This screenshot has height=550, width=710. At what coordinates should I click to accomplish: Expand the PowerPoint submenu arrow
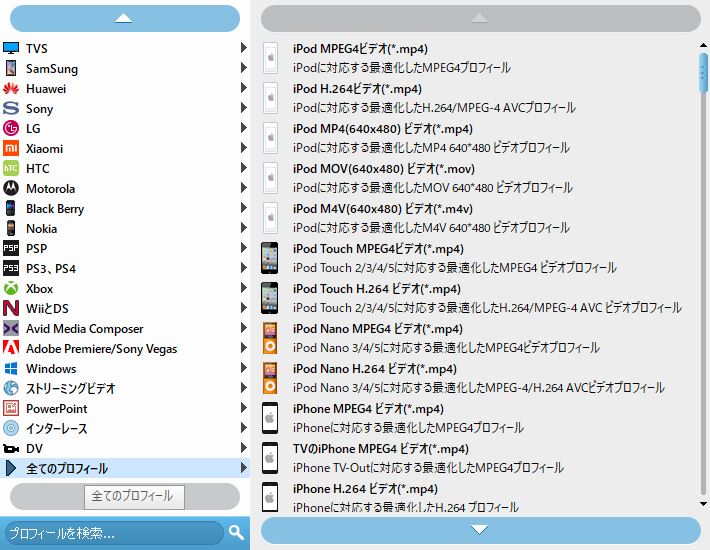point(244,407)
